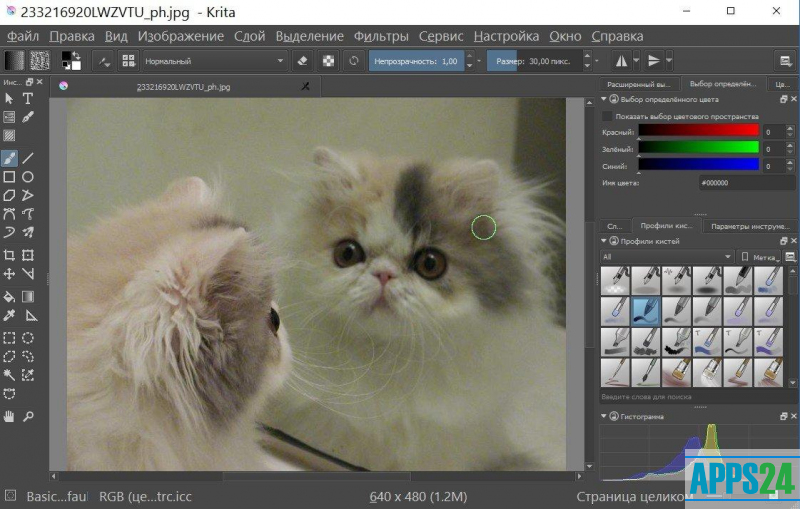The image size is (800, 509).
Task: Select the polyline tool
Action: [28, 195]
